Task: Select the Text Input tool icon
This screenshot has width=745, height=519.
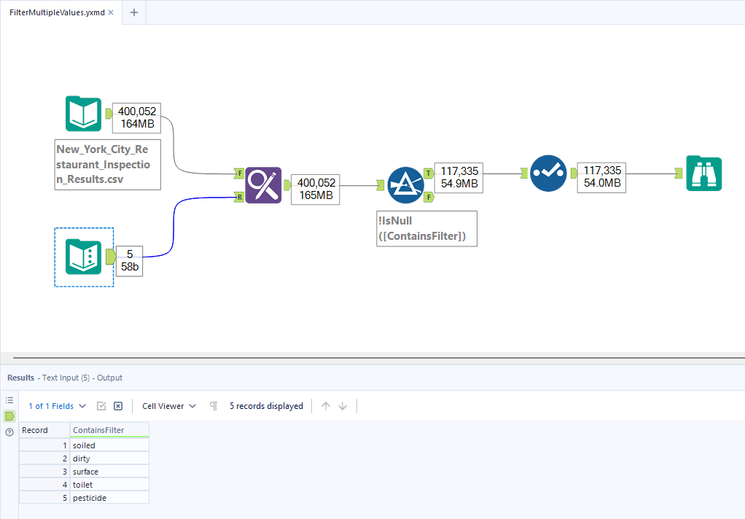Action: 83,257
